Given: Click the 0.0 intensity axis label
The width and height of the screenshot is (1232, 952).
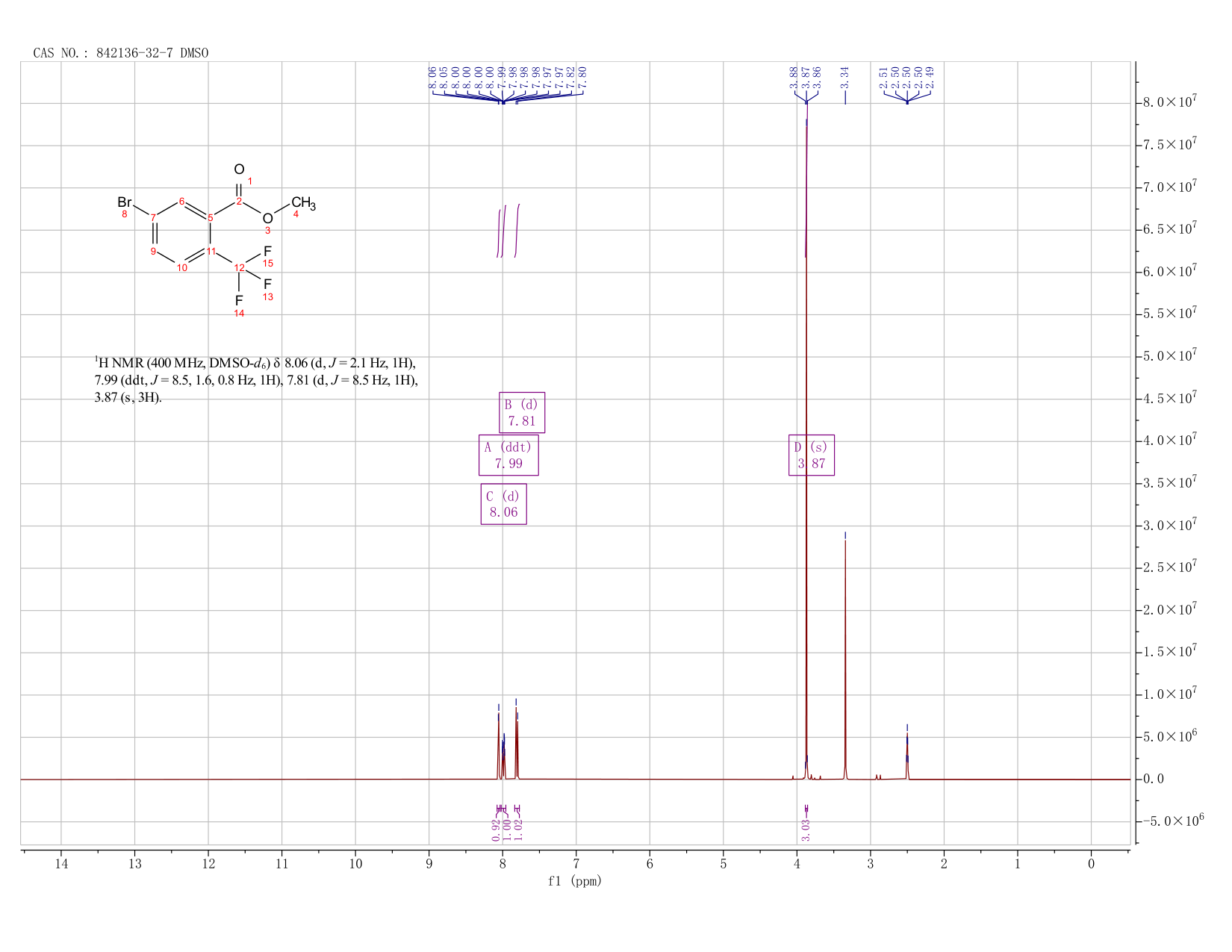Looking at the screenshot, I should click(1153, 779).
